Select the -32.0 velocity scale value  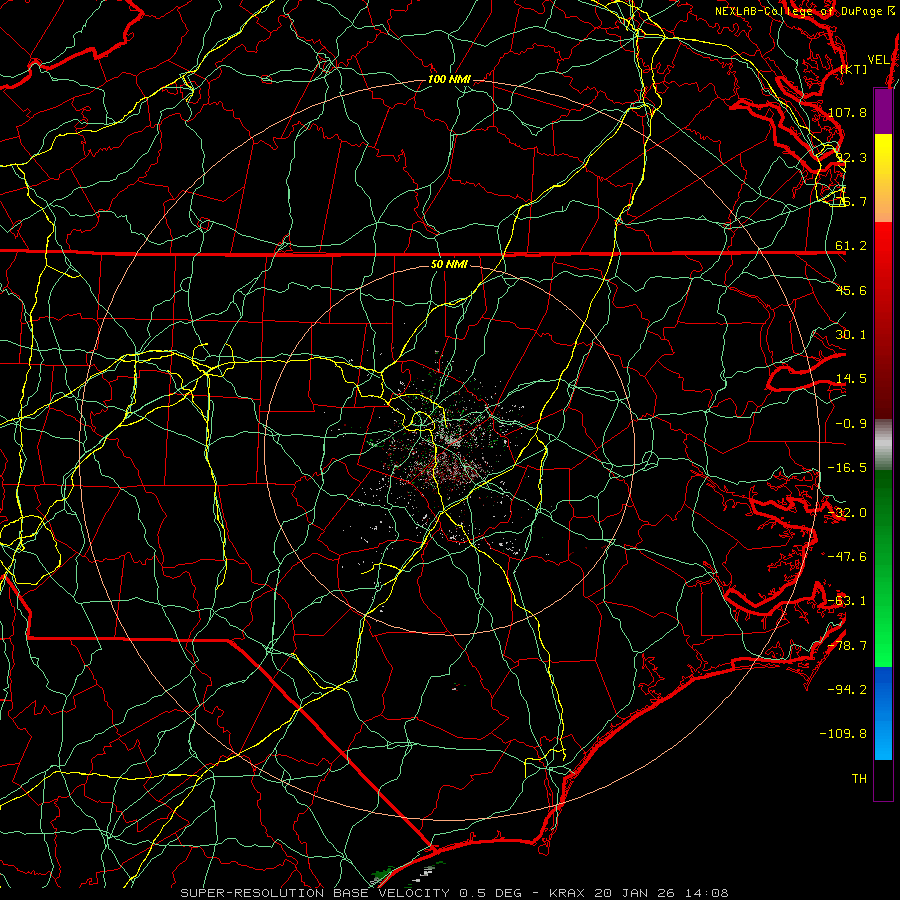pyautogui.click(x=847, y=513)
